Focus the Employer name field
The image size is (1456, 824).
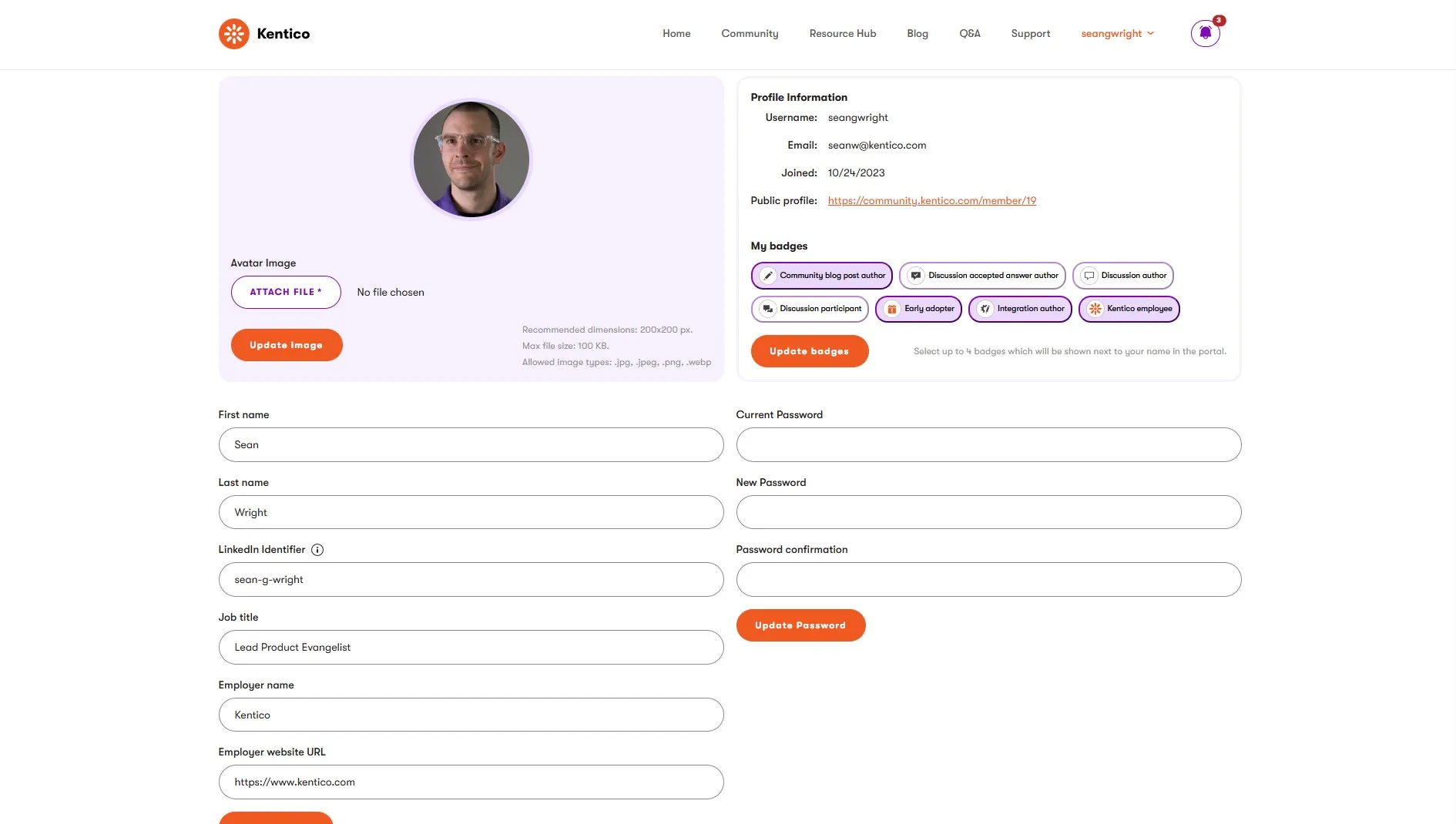click(x=471, y=715)
